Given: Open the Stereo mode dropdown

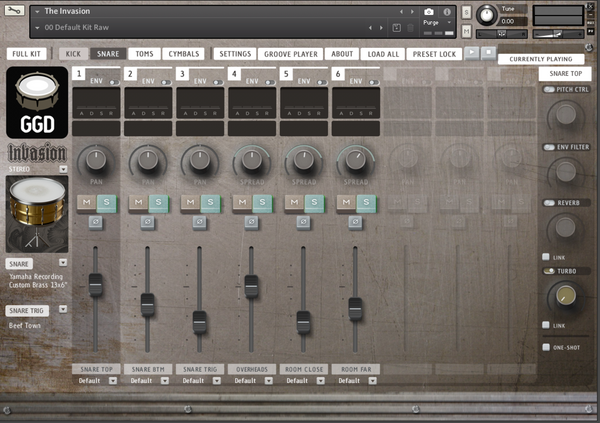Looking at the screenshot, I should (x=63, y=169).
